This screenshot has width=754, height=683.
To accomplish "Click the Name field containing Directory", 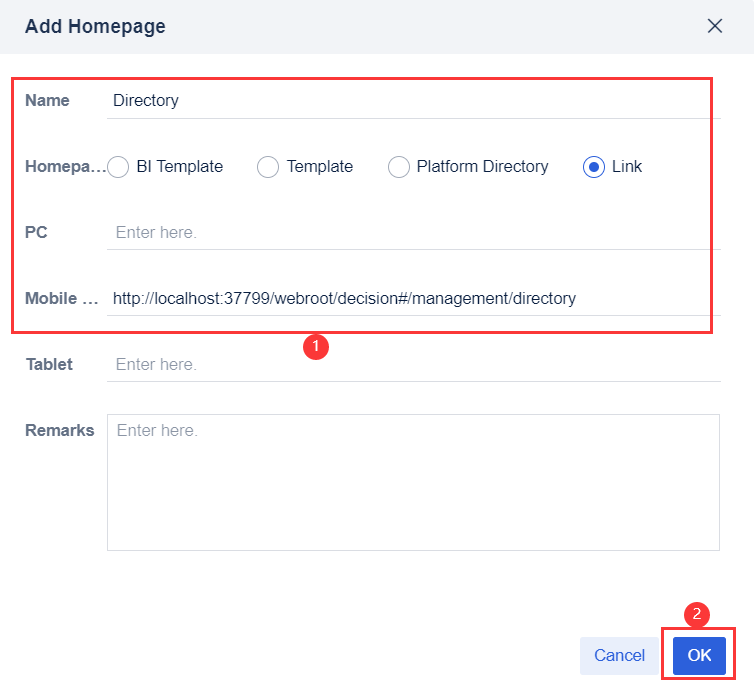I will coord(414,101).
